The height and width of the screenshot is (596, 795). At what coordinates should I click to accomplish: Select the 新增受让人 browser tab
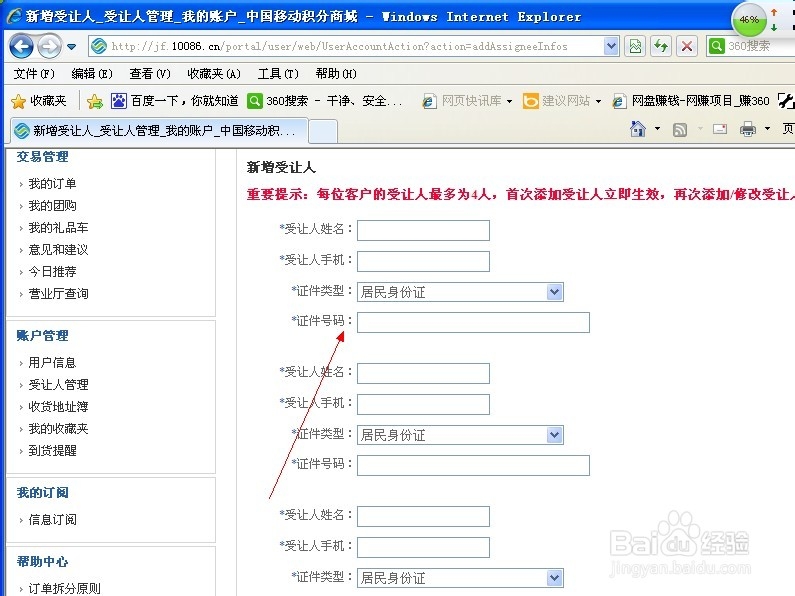tap(159, 131)
